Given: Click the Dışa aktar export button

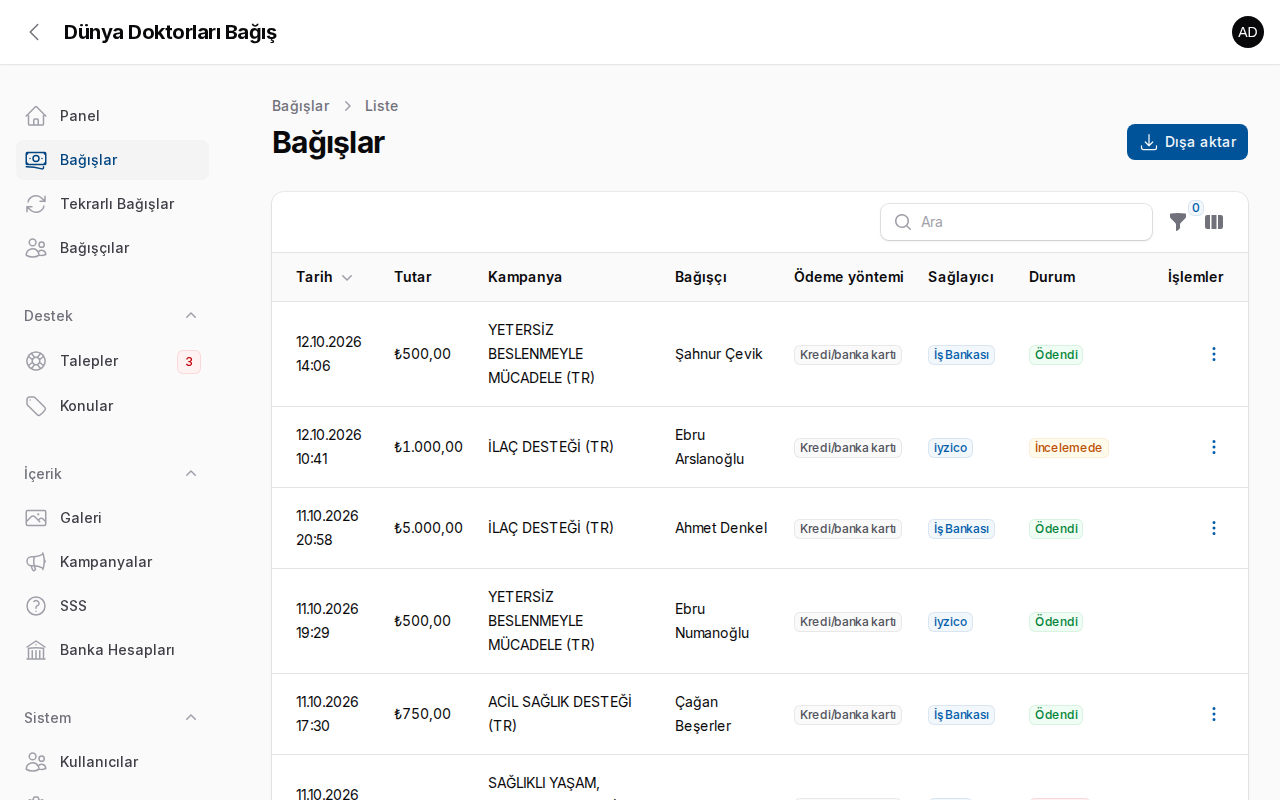Looking at the screenshot, I should click(1187, 142).
